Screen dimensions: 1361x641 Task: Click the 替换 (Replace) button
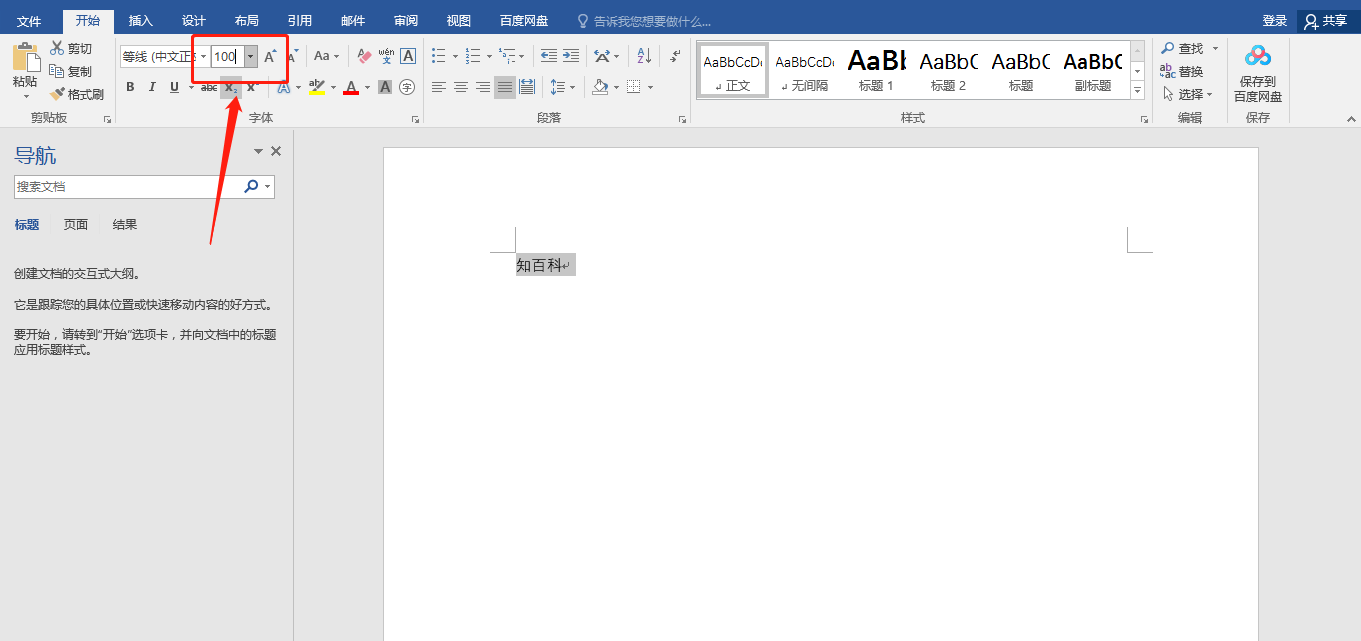coord(1181,71)
